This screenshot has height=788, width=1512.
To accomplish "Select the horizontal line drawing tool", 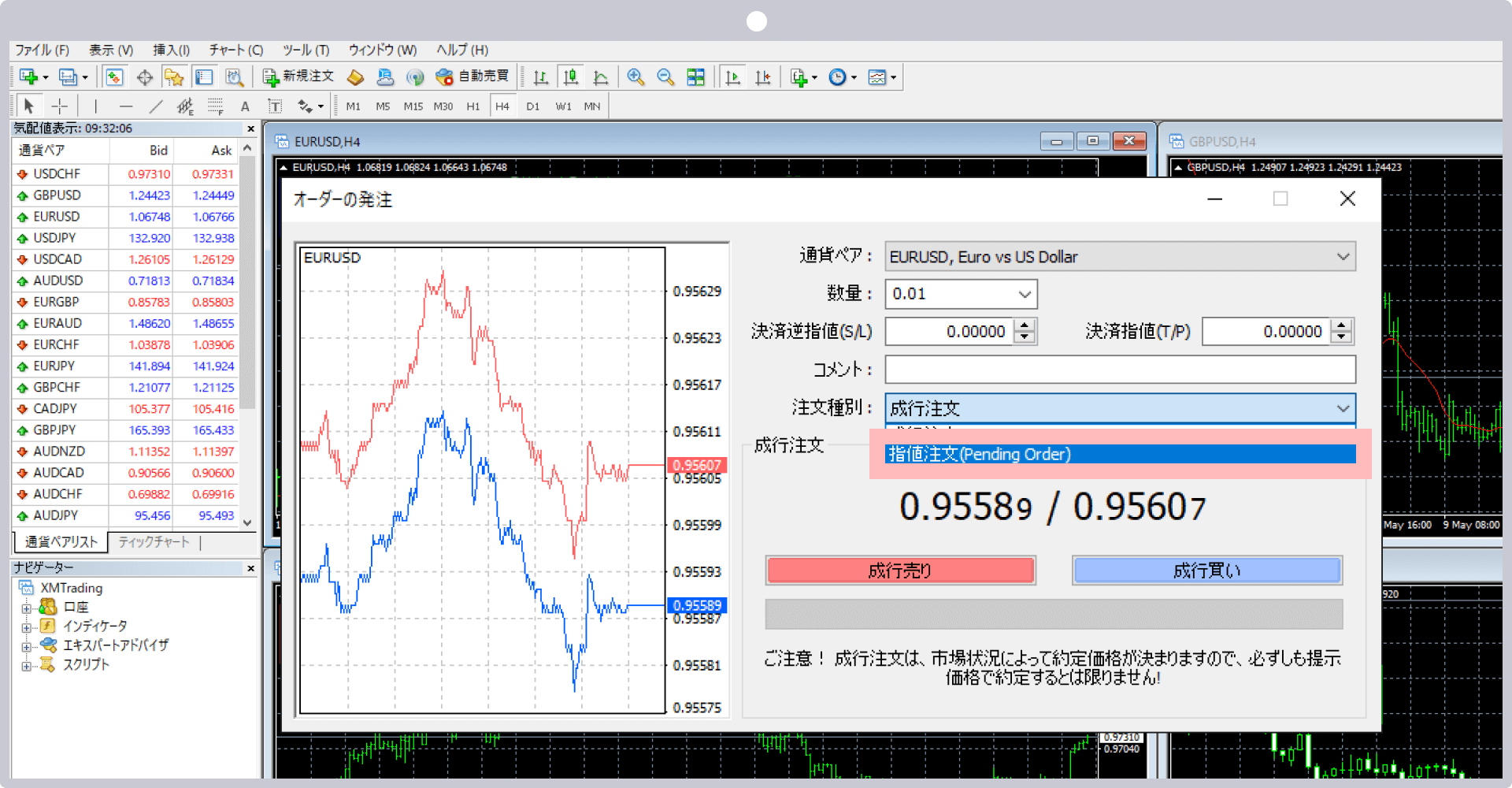I will pyautogui.click(x=126, y=106).
